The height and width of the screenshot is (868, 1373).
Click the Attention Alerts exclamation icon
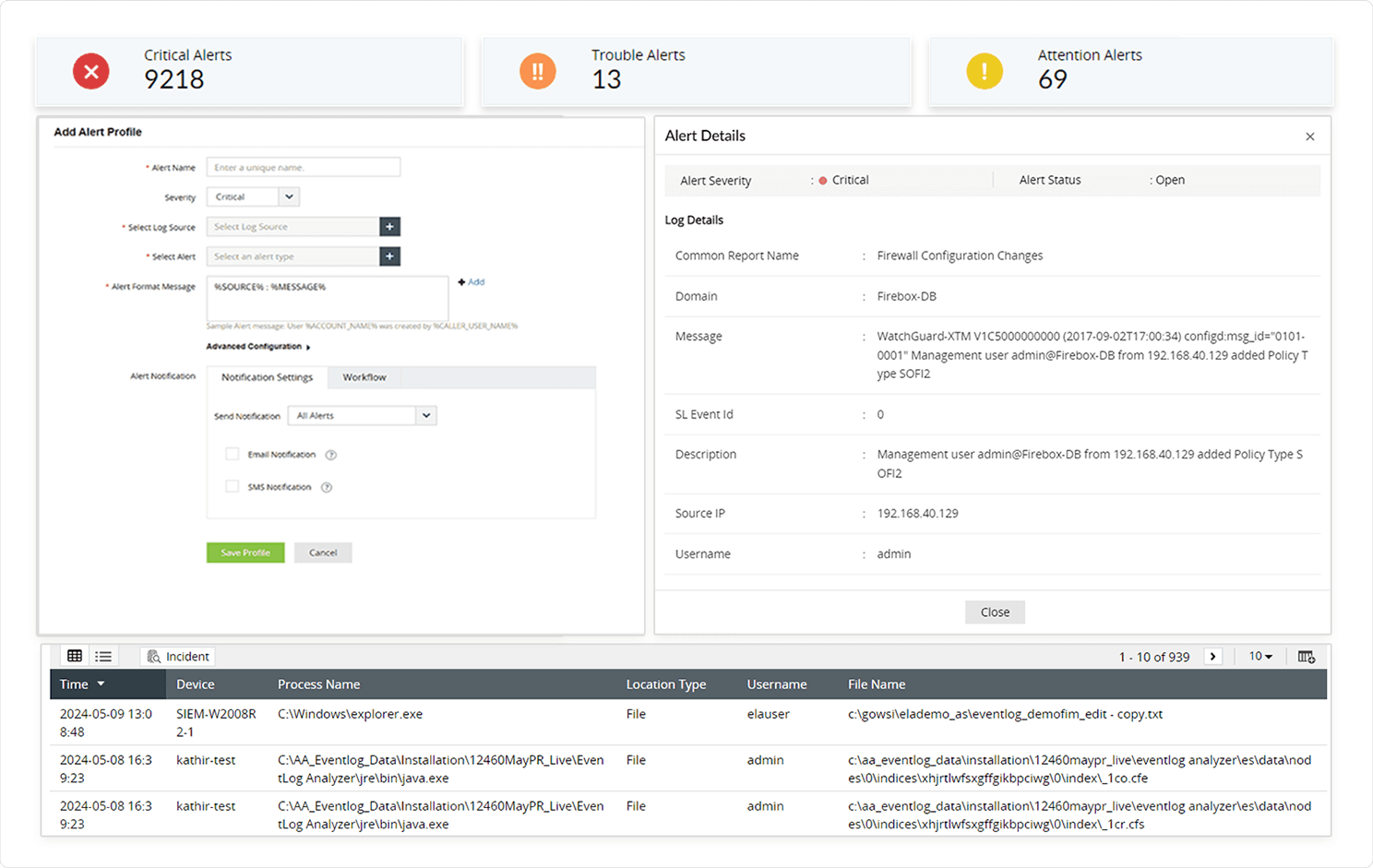coord(985,70)
